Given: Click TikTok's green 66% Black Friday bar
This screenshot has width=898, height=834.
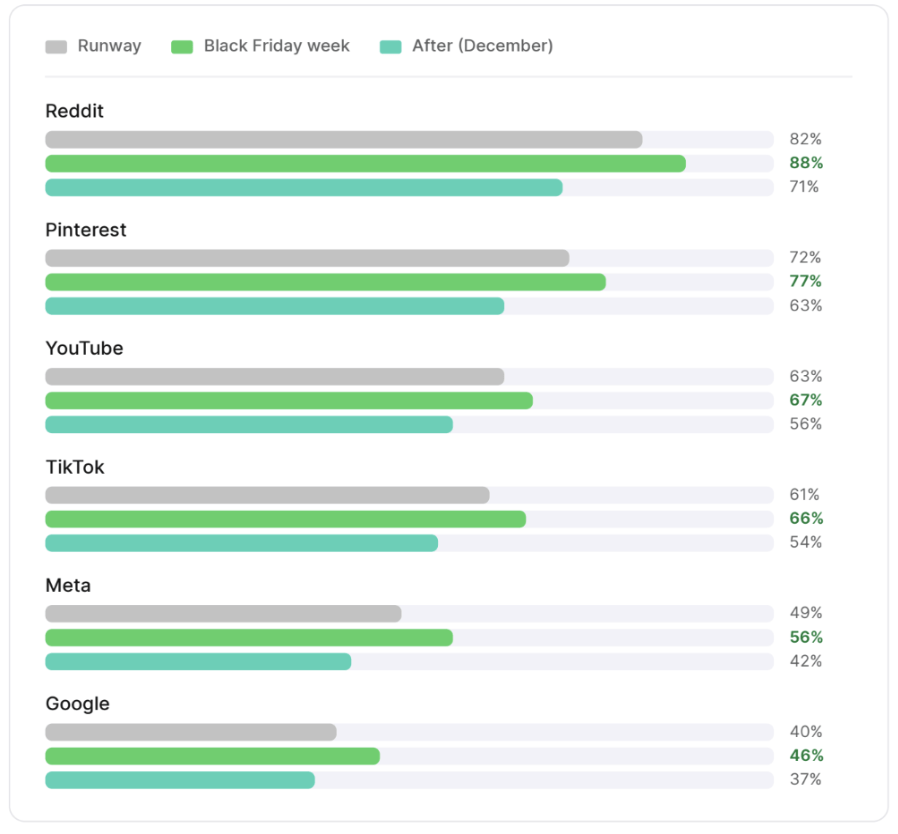Looking at the screenshot, I should pos(286,520).
